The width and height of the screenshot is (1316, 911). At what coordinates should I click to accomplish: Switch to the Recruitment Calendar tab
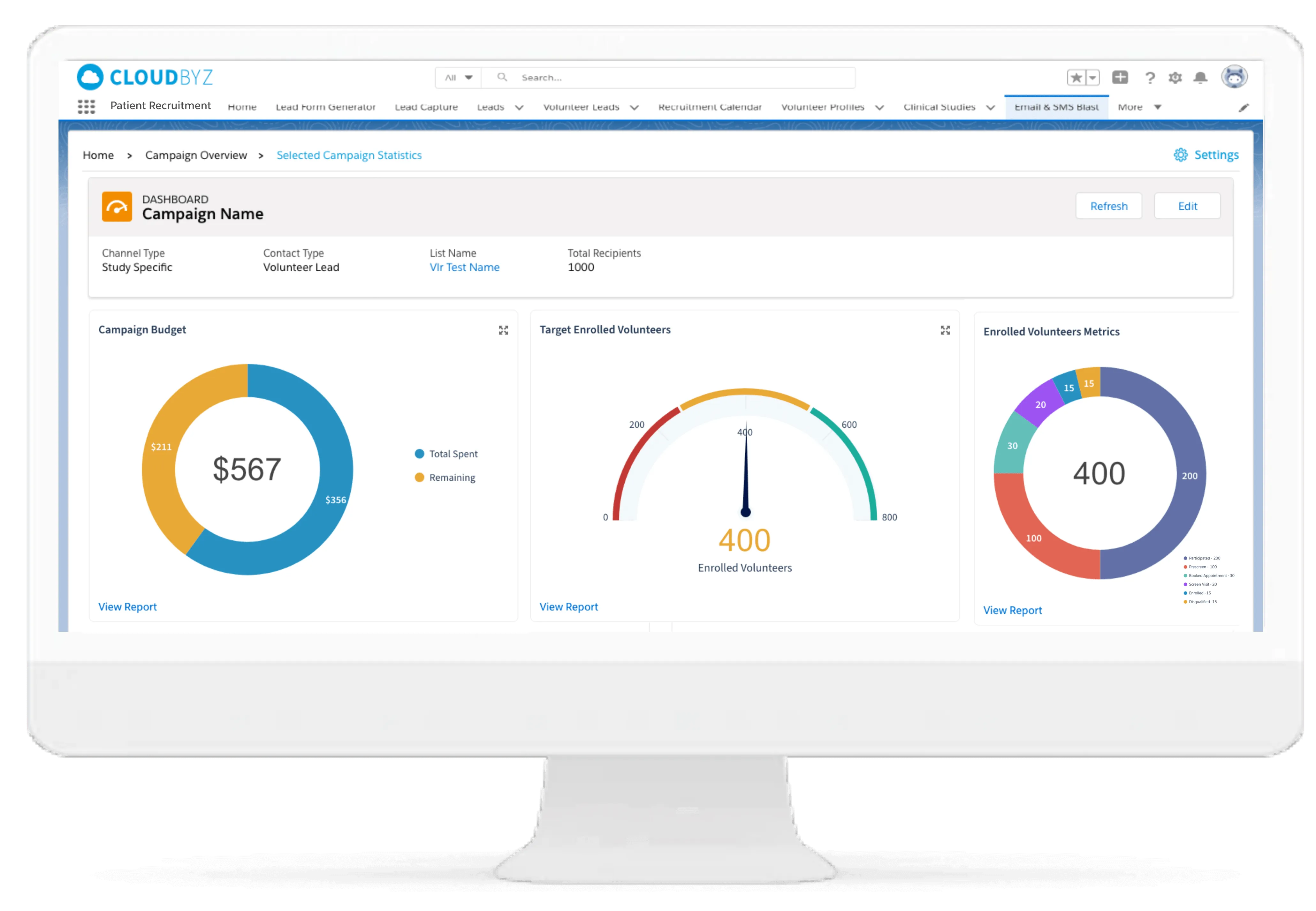710,107
